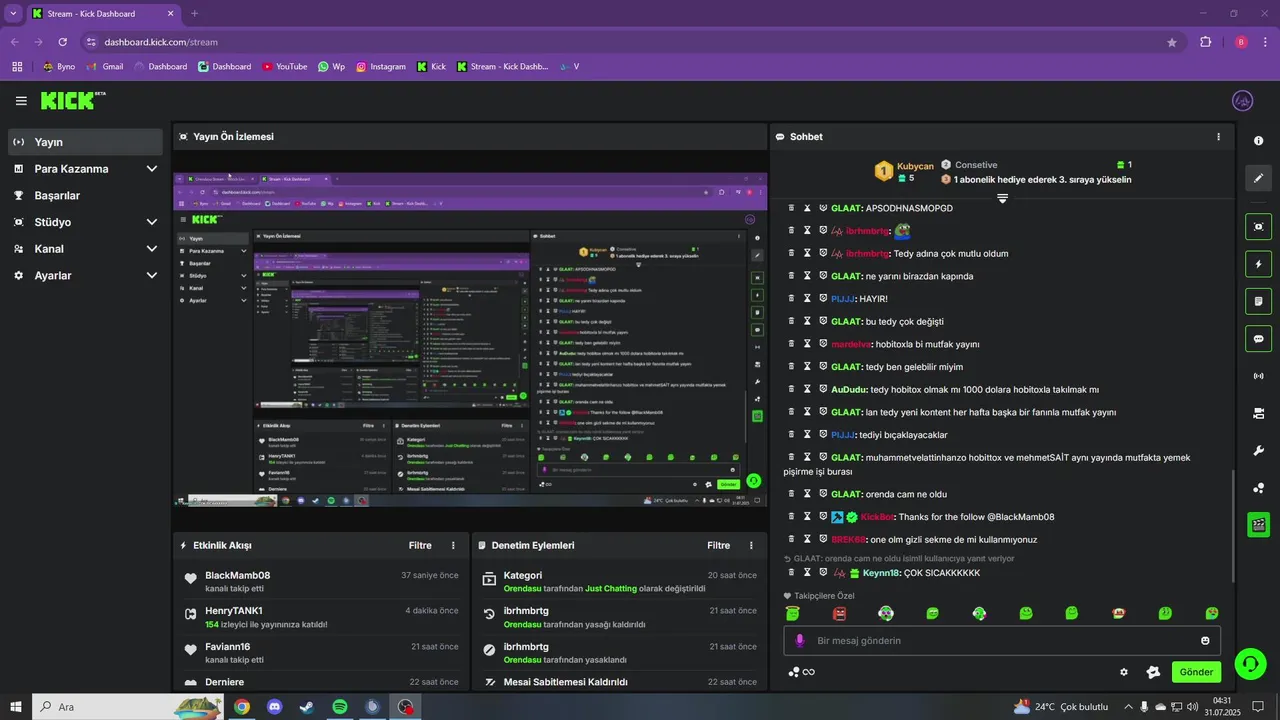Focus the 'Bir mesaj gönderin' chat input

click(1001, 641)
